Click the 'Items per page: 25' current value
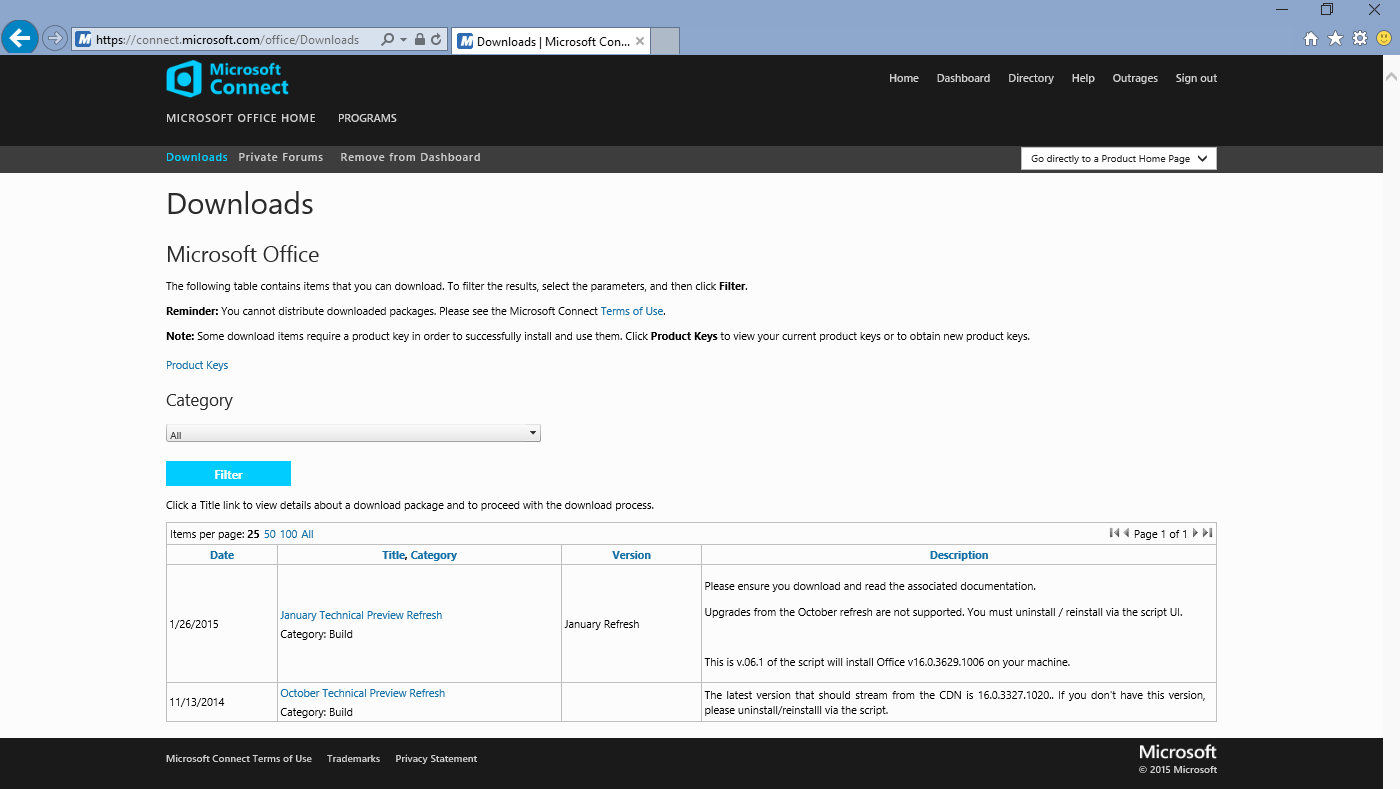 click(253, 534)
